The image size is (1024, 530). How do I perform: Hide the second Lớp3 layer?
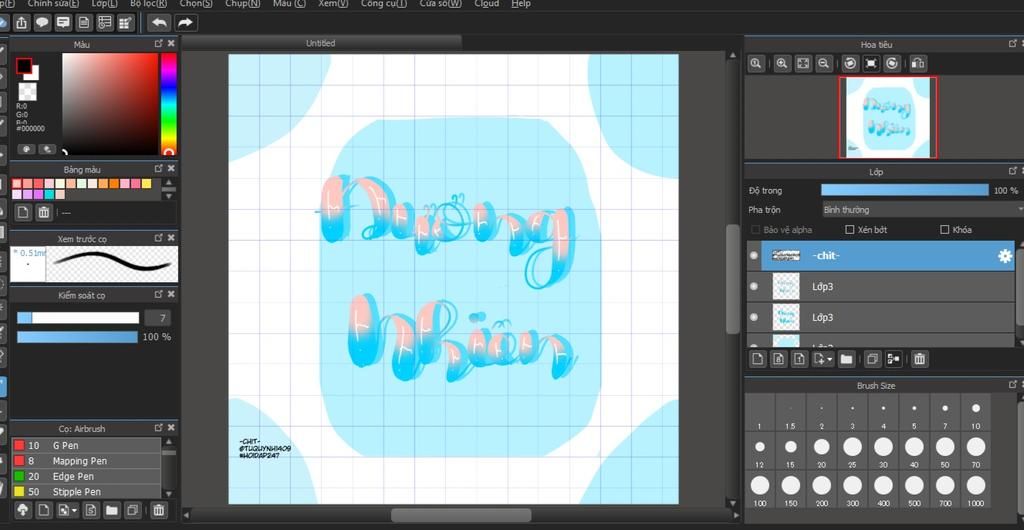click(754, 317)
